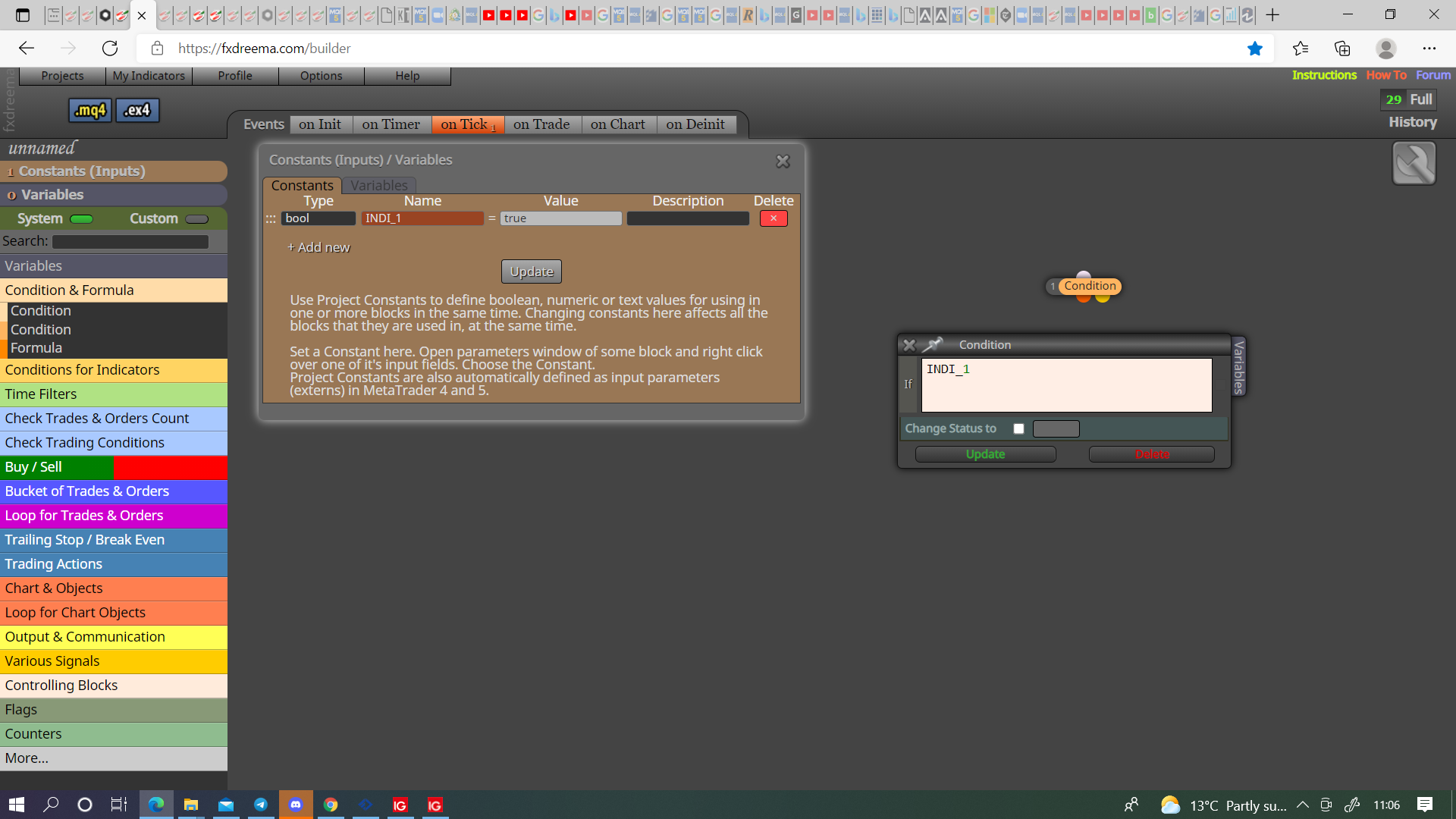This screenshot has width=1456, height=819.
Task: Expand the More... category
Action: pyautogui.click(x=114, y=758)
